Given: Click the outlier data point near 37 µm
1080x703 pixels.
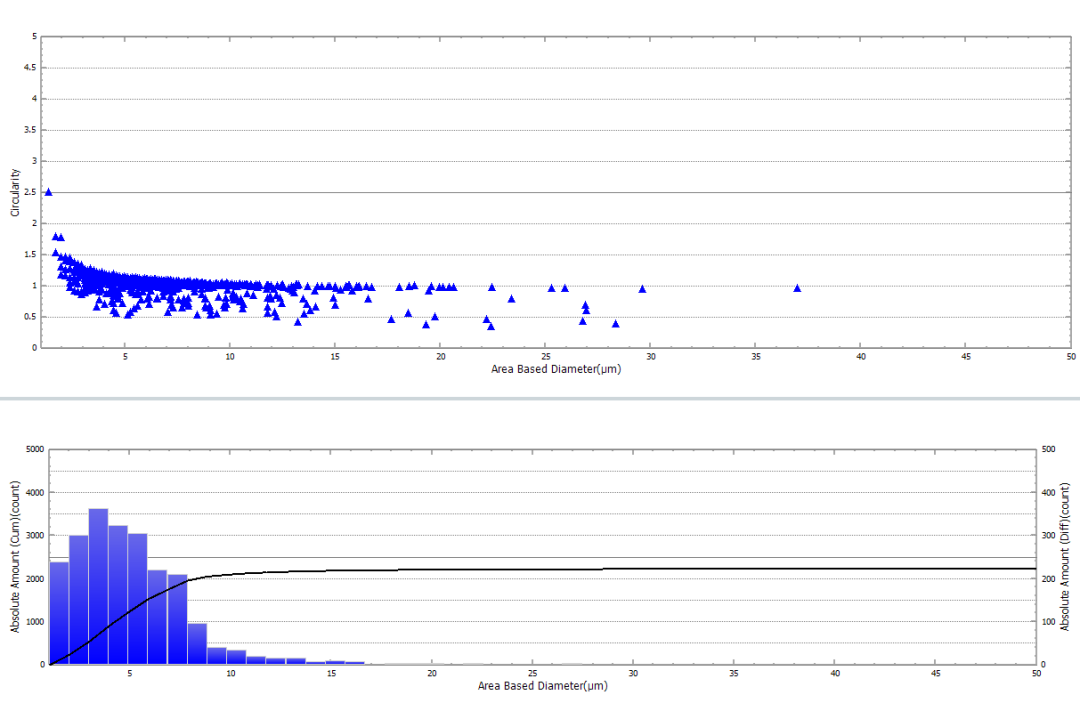Looking at the screenshot, I should [797, 288].
